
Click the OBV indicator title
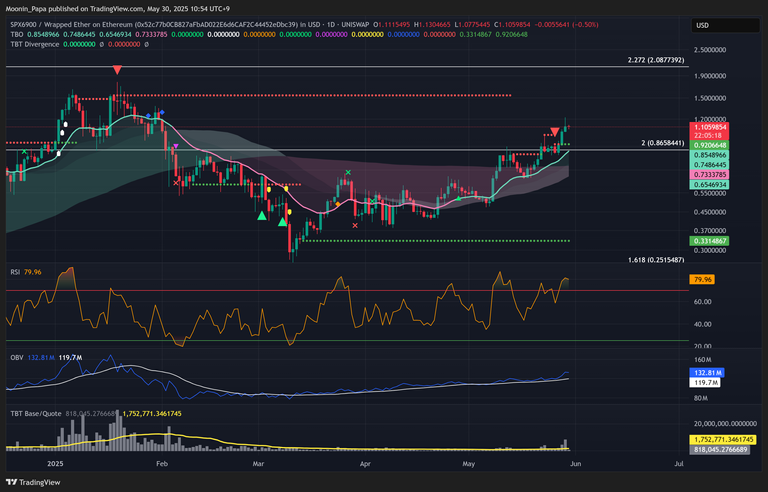(16, 354)
